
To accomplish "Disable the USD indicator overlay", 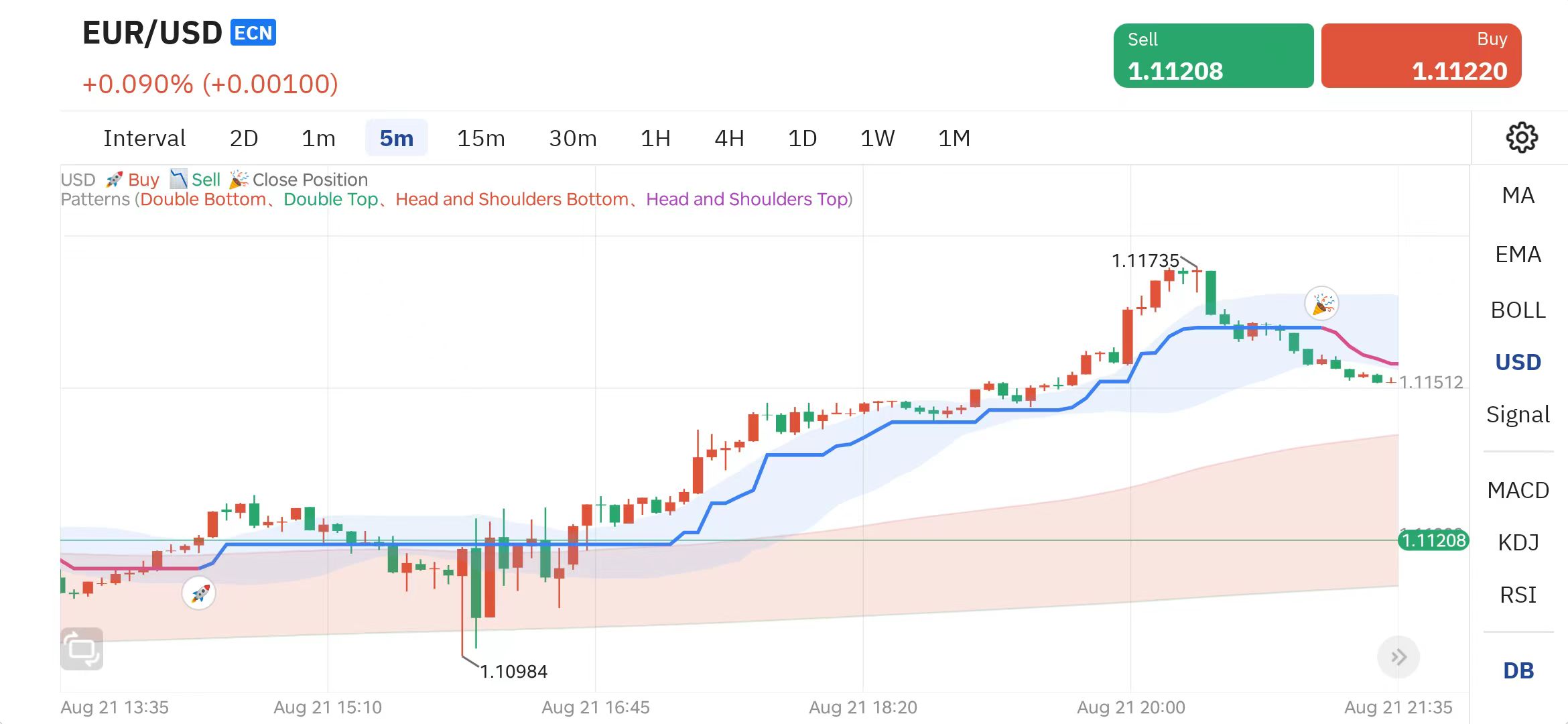I will tap(1518, 362).
